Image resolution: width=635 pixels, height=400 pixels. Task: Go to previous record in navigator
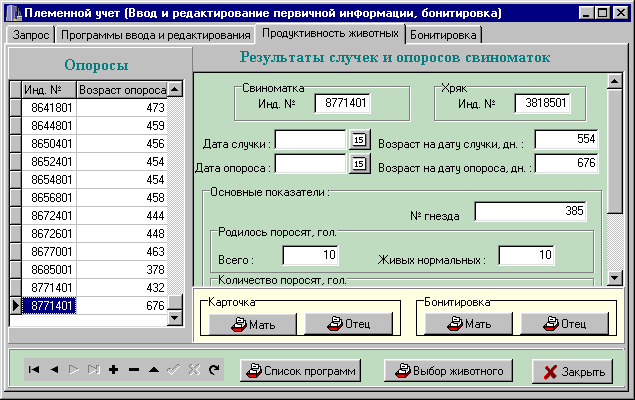pyautogui.click(x=54, y=369)
